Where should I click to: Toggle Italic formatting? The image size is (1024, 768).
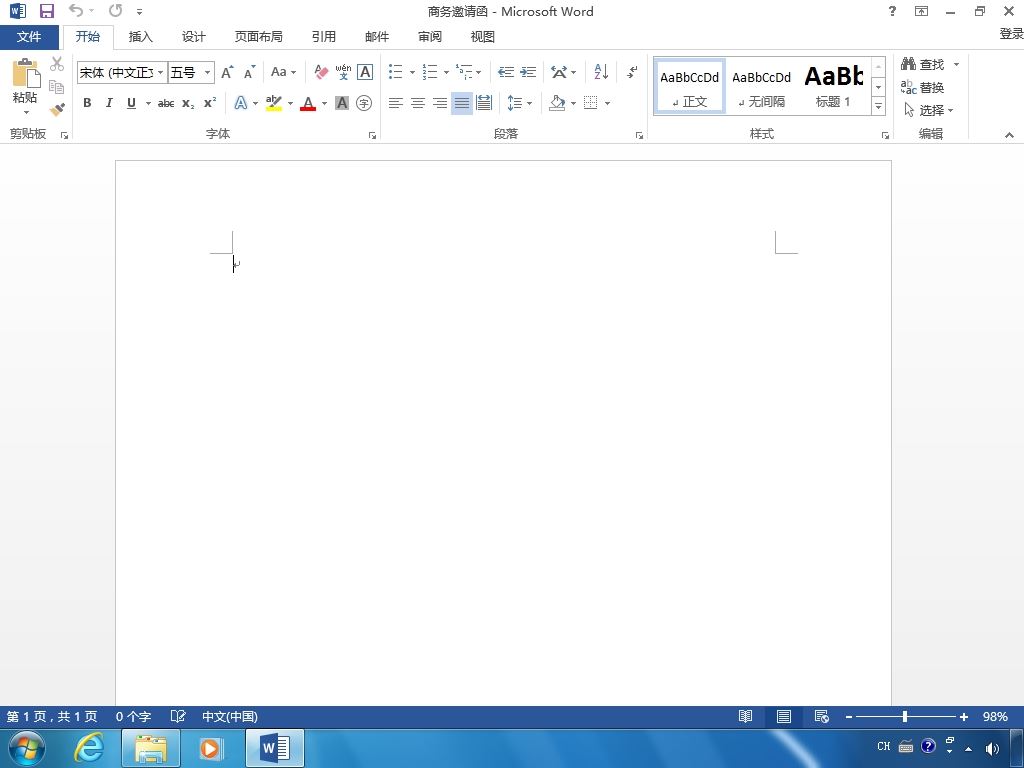pos(109,103)
